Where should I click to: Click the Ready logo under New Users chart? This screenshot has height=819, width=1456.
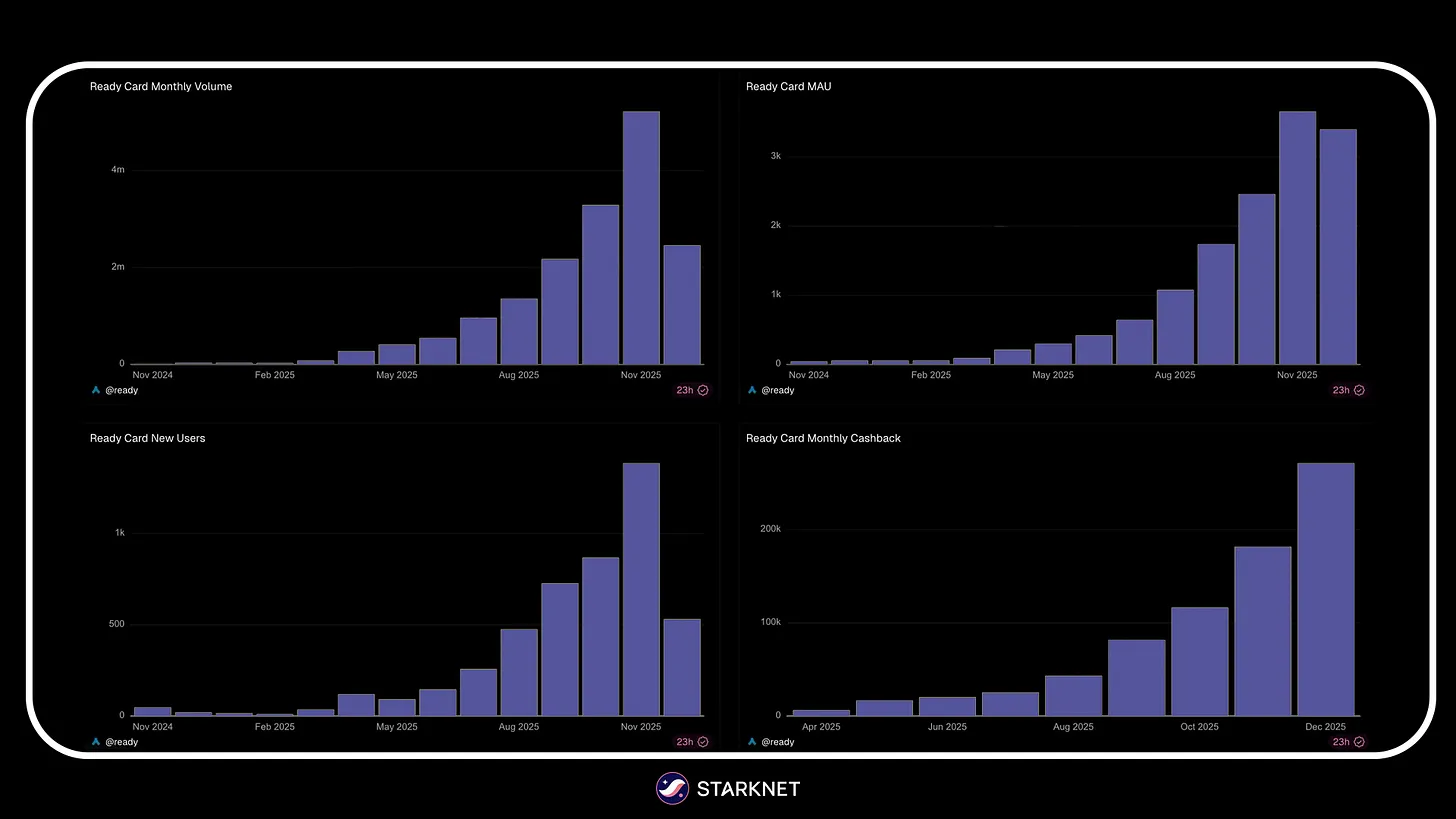[x=95, y=741]
